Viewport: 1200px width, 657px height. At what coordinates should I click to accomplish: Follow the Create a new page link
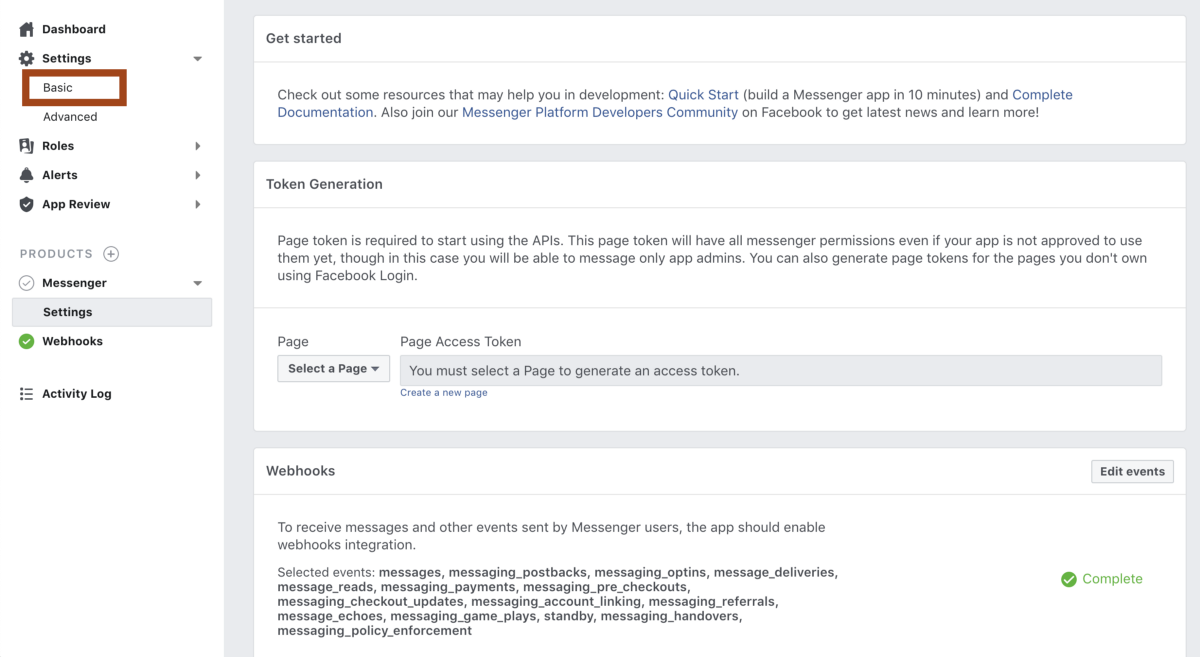(444, 393)
